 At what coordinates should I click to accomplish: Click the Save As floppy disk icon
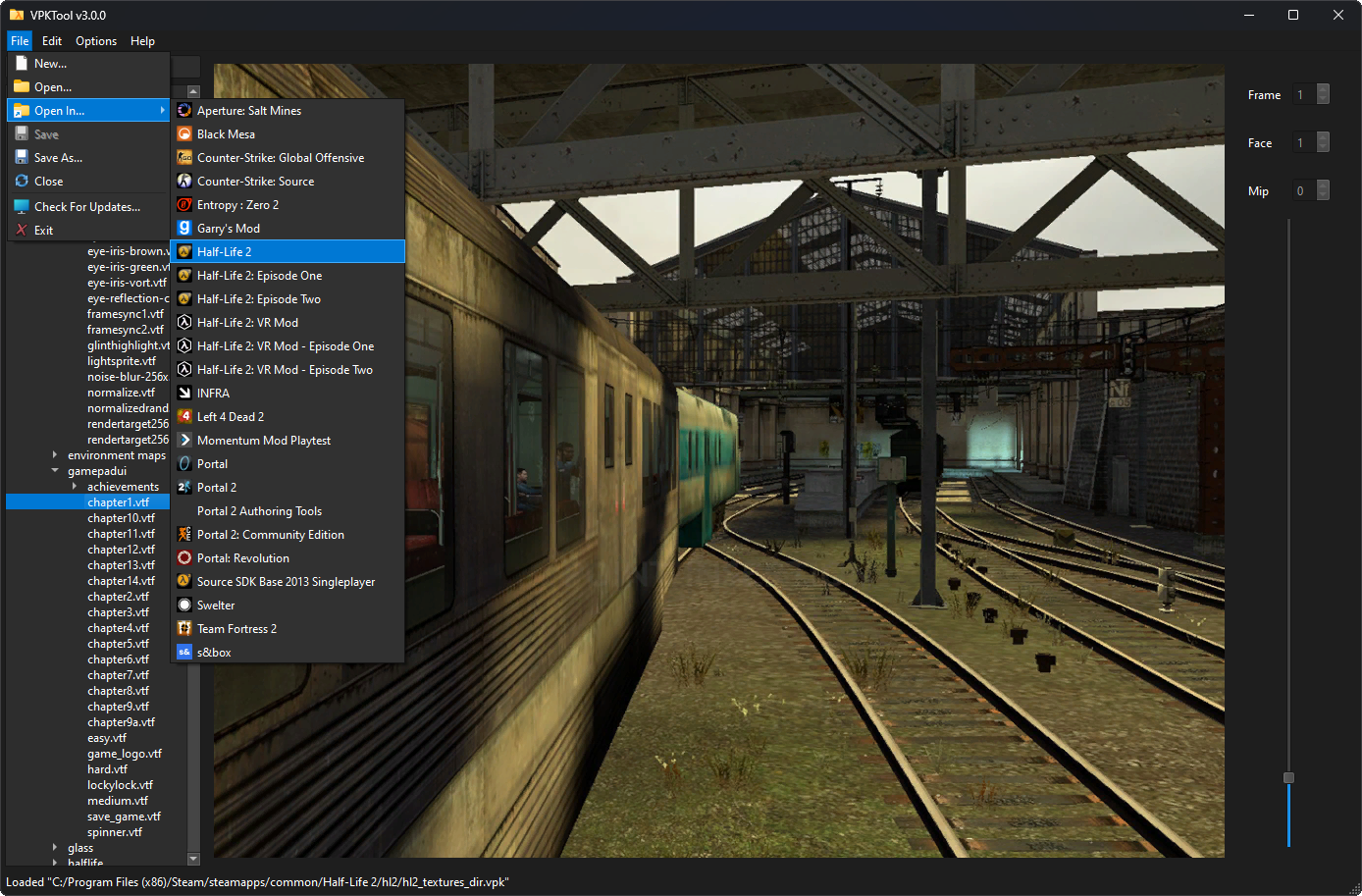point(22,157)
